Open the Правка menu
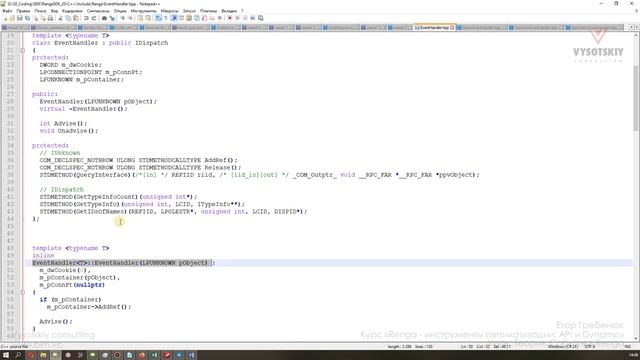This screenshot has height=360, width=640. click(x=23, y=11)
